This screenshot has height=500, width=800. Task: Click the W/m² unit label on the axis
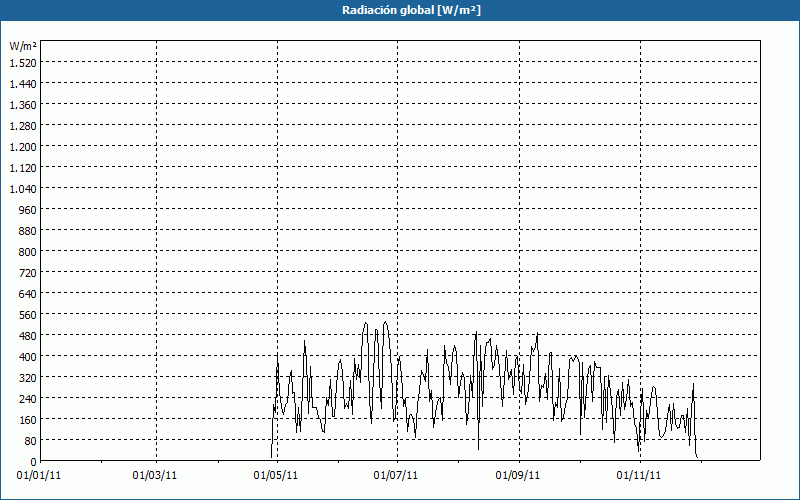coord(23,46)
